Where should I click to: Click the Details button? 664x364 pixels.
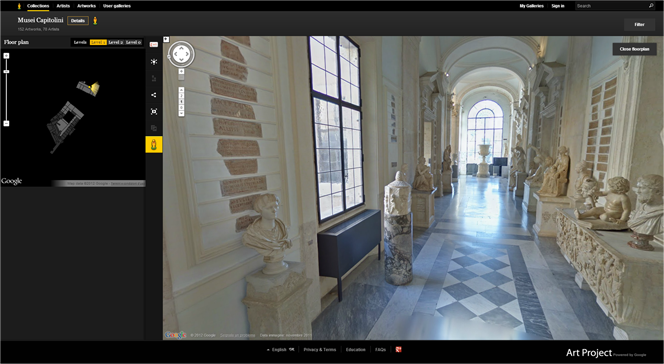78,20
